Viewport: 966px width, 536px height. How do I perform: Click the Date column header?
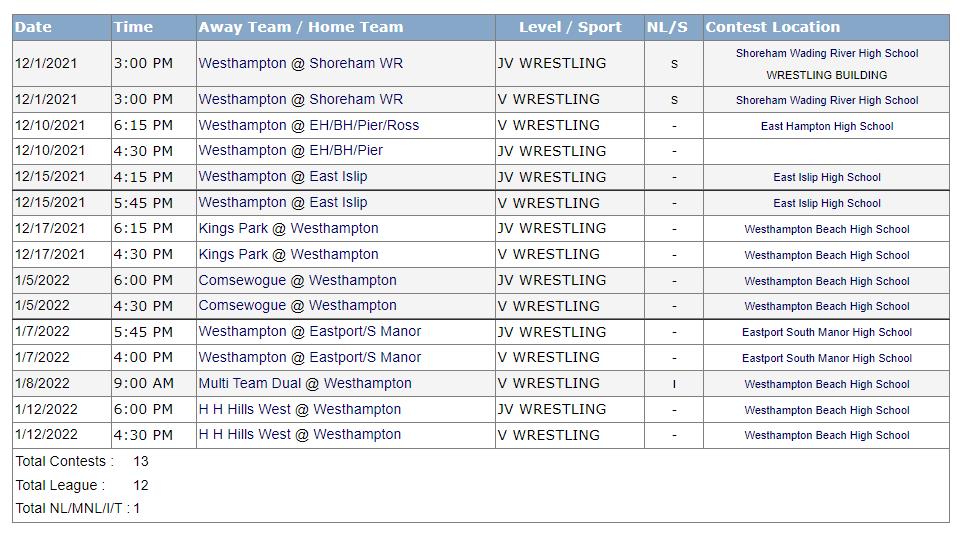click(33, 27)
